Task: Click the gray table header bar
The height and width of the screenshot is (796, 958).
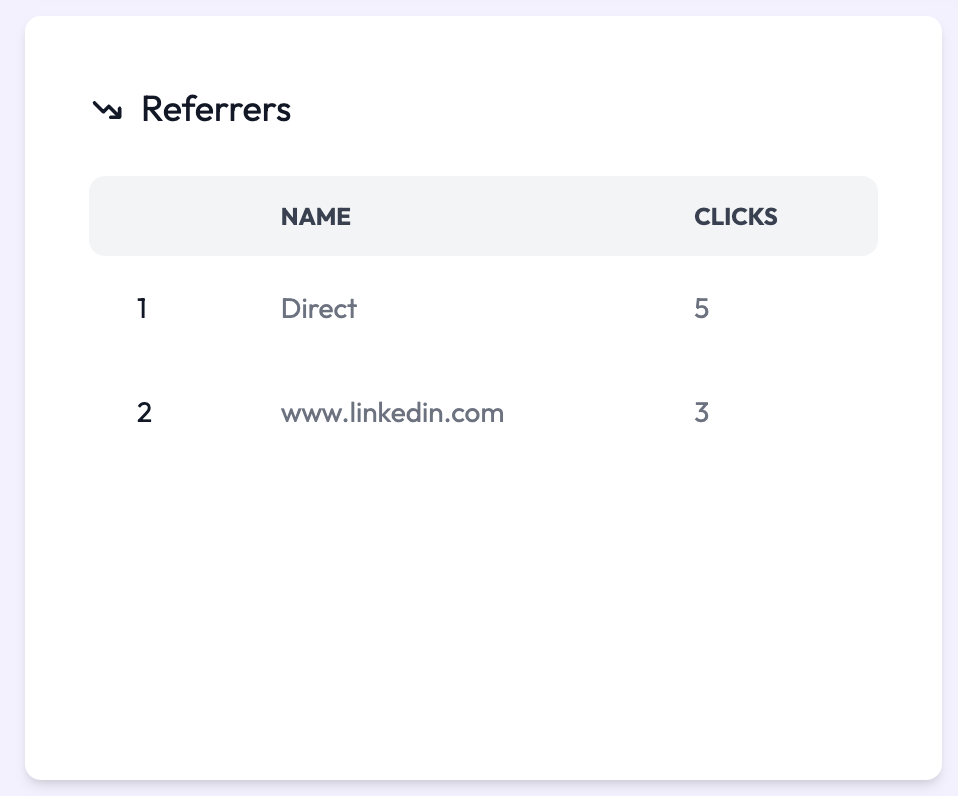Action: (x=483, y=216)
